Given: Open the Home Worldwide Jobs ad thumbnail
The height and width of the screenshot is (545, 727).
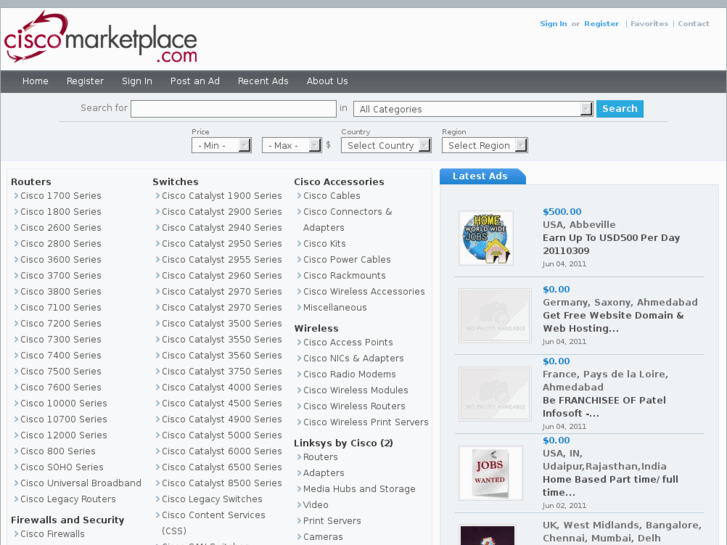Looking at the screenshot, I should (x=486, y=238).
